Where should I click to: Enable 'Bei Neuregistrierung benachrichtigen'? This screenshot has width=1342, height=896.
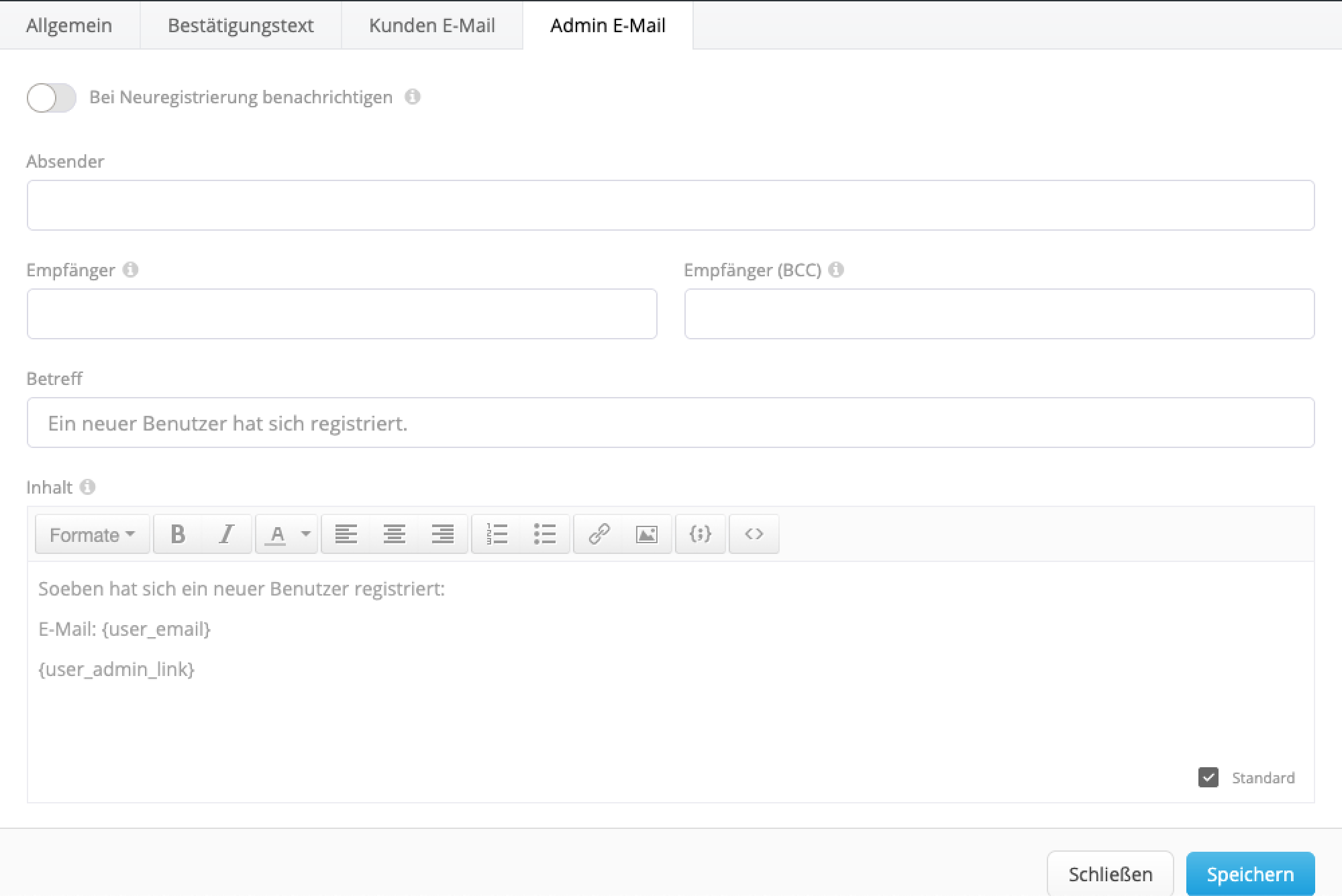[x=51, y=98]
